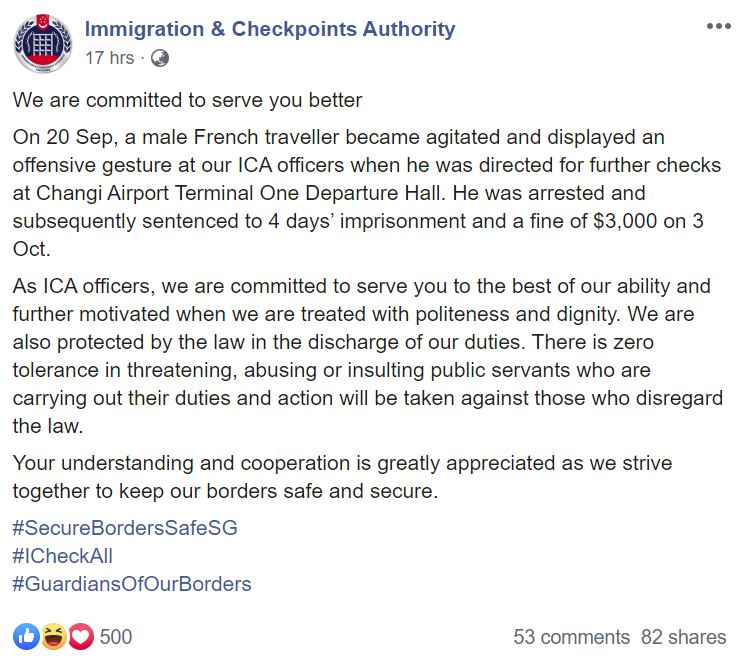Screen dimensions: 741x664
Task: View the 82 shares
Action: pyautogui.click(x=684, y=637)
